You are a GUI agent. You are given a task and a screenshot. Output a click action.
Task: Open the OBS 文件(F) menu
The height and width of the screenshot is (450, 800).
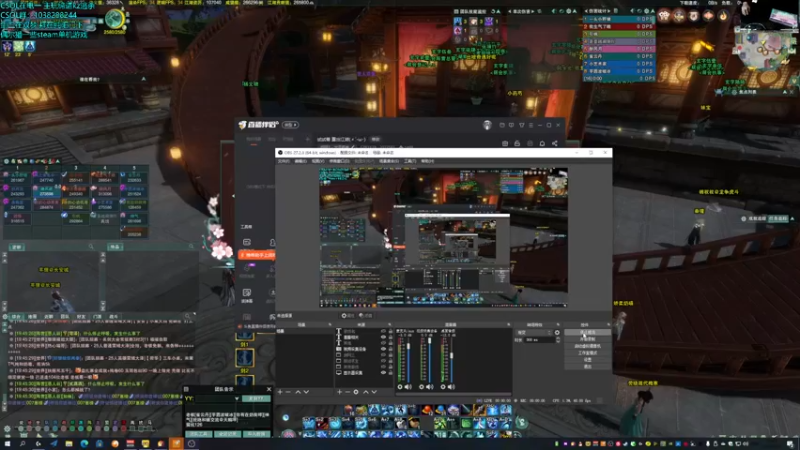pyautogui.click(x=284, y=161)
